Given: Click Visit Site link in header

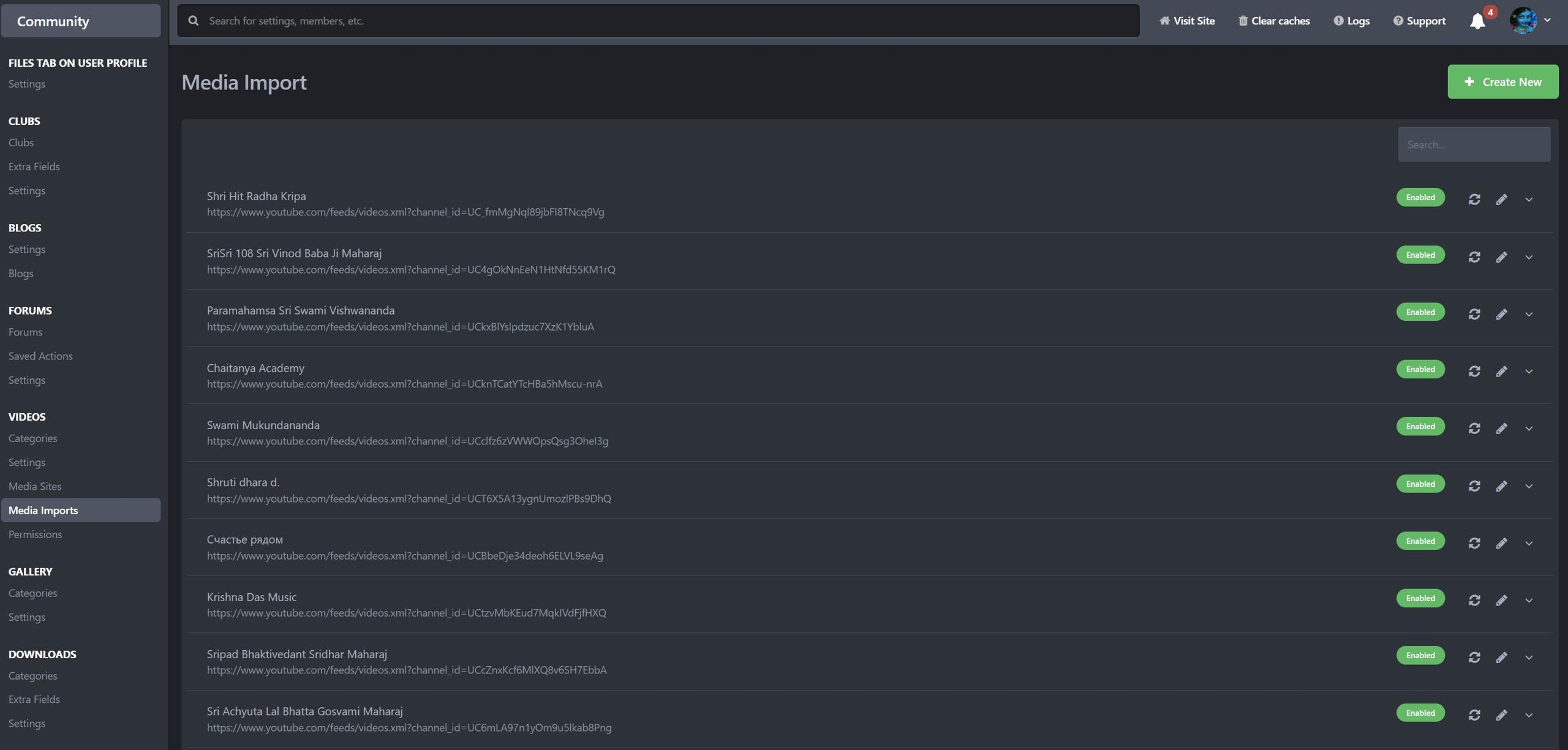Looking at the screenshot, I should pyautogui.click(x=1186, y=21).
